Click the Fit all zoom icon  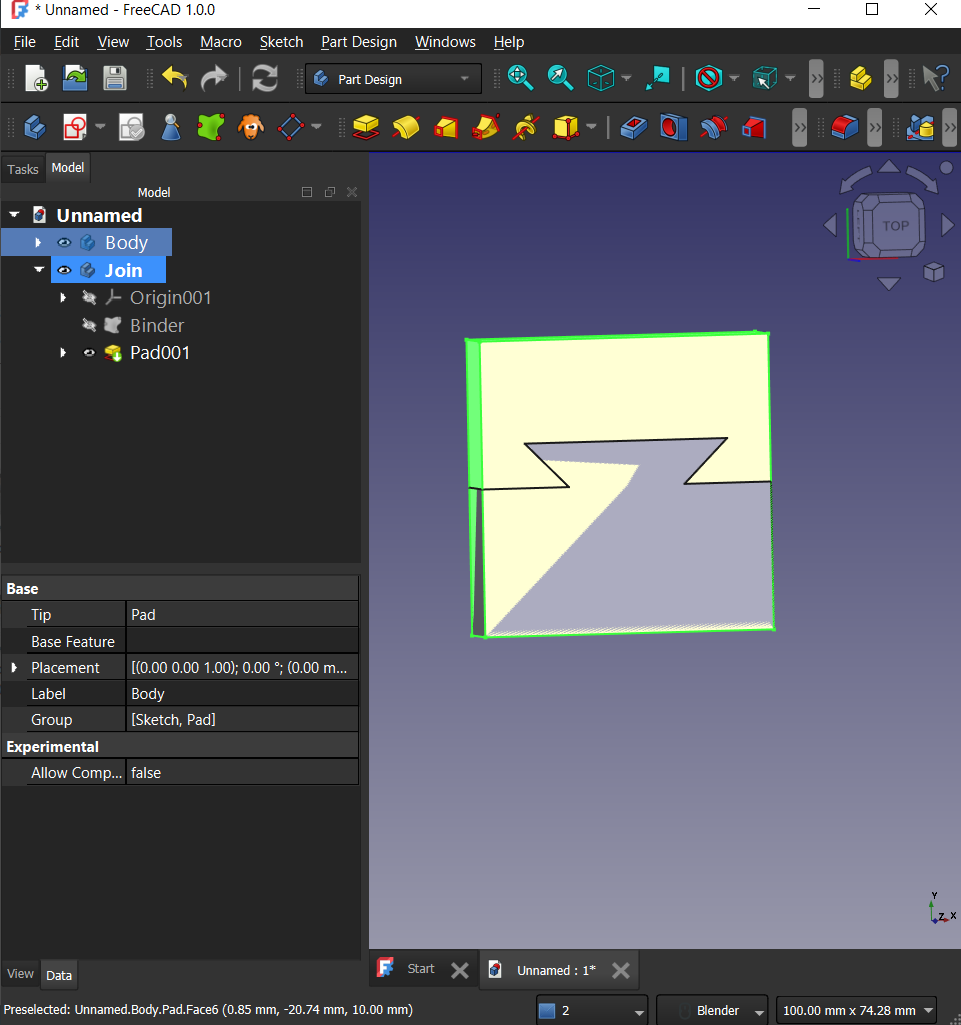[519, 78]
